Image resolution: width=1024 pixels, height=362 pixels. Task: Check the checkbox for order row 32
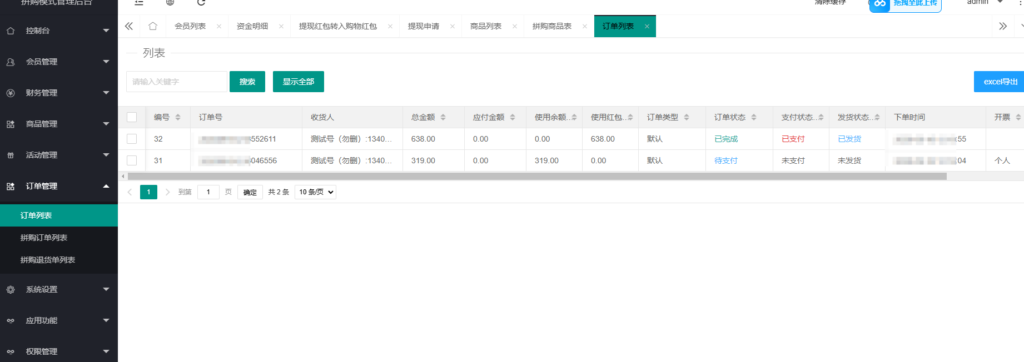[132, 139]
